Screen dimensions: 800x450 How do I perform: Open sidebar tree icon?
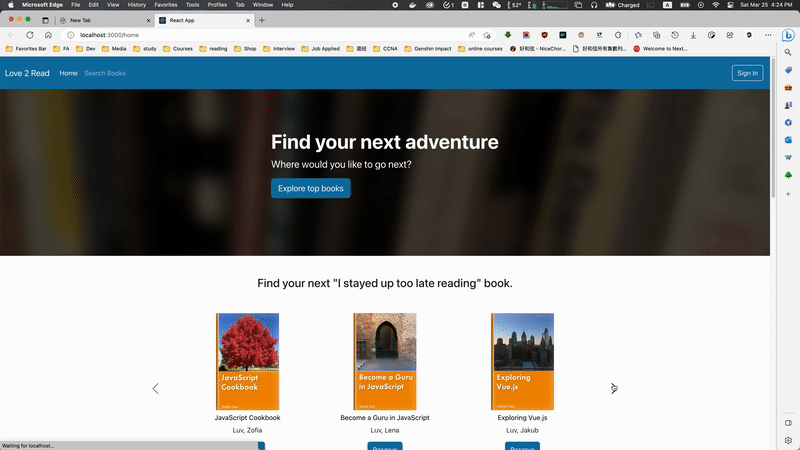coord(788,175)
